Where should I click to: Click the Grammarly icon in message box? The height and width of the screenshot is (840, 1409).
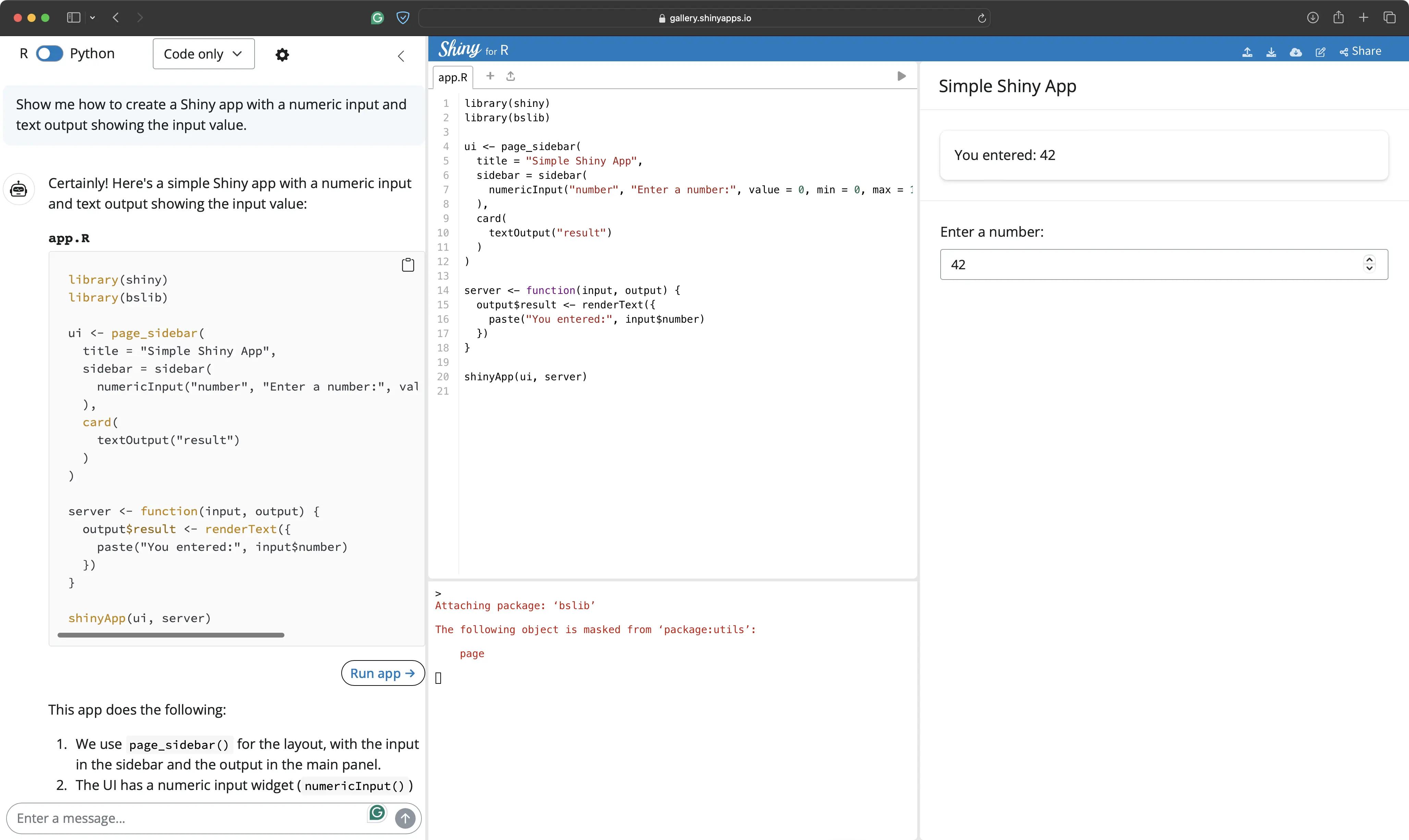[377, 813]
